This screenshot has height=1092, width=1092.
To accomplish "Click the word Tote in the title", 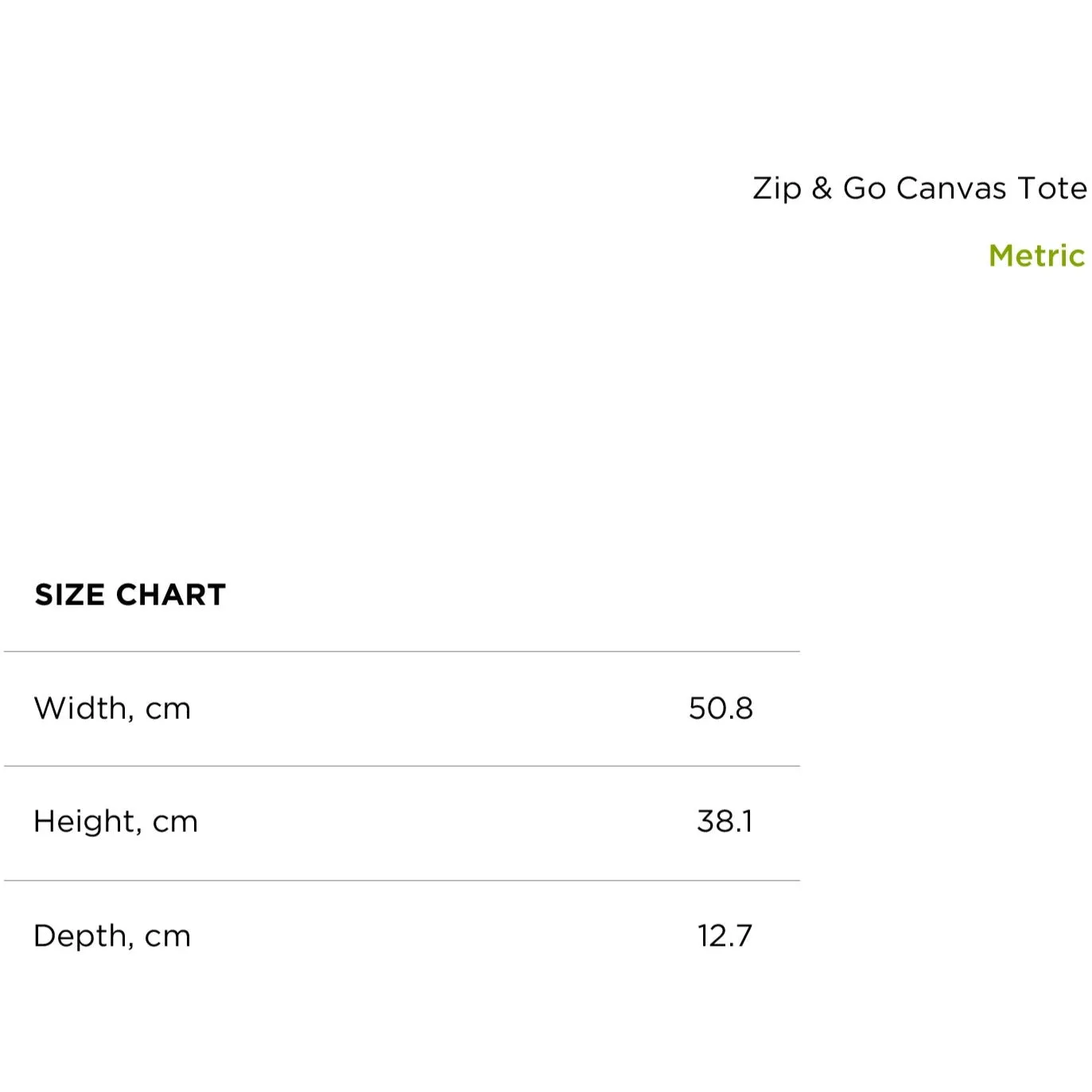I will (1052, 188).
